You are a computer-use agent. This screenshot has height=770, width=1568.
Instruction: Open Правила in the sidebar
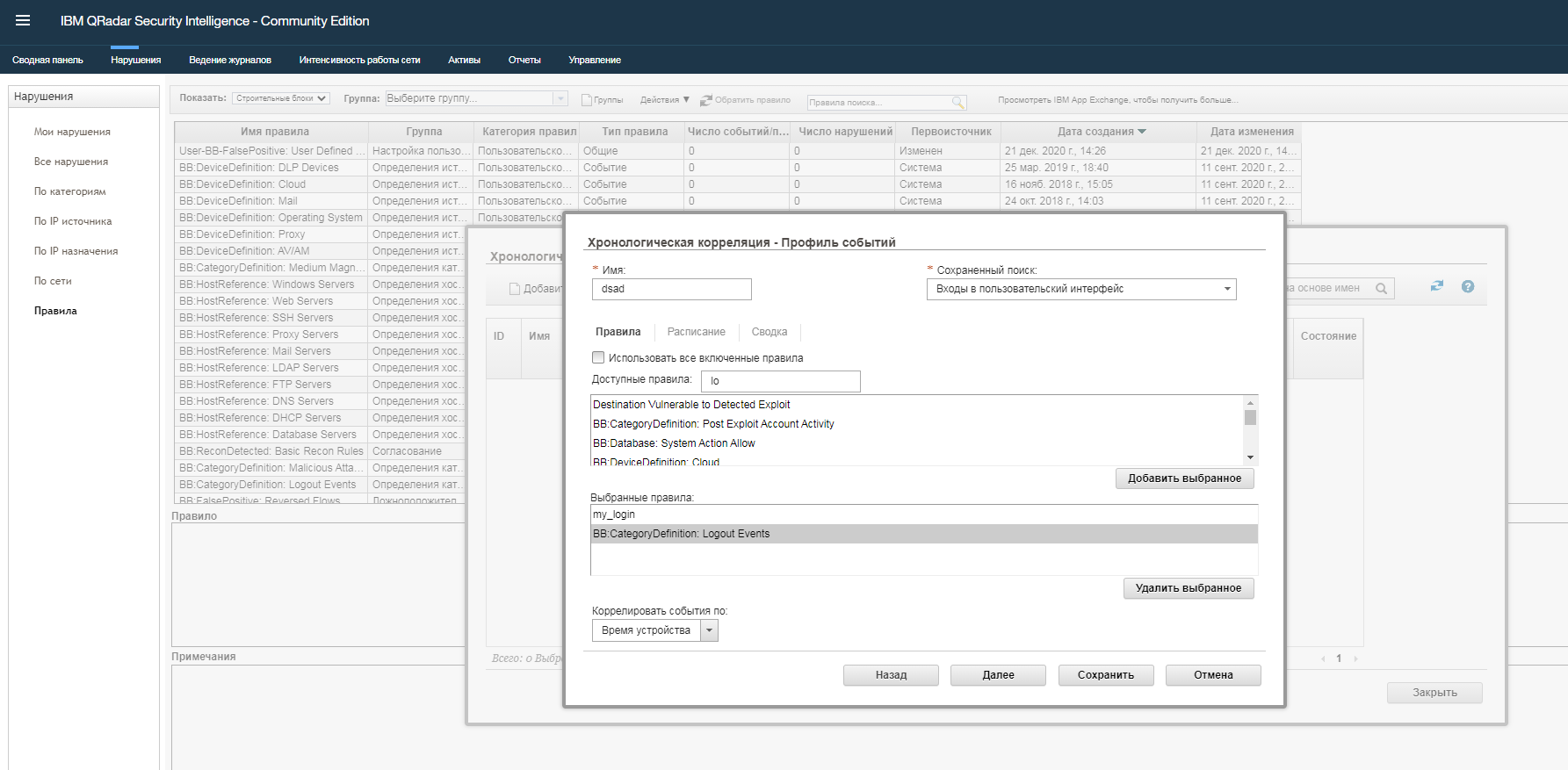click(x=55, y=311)
